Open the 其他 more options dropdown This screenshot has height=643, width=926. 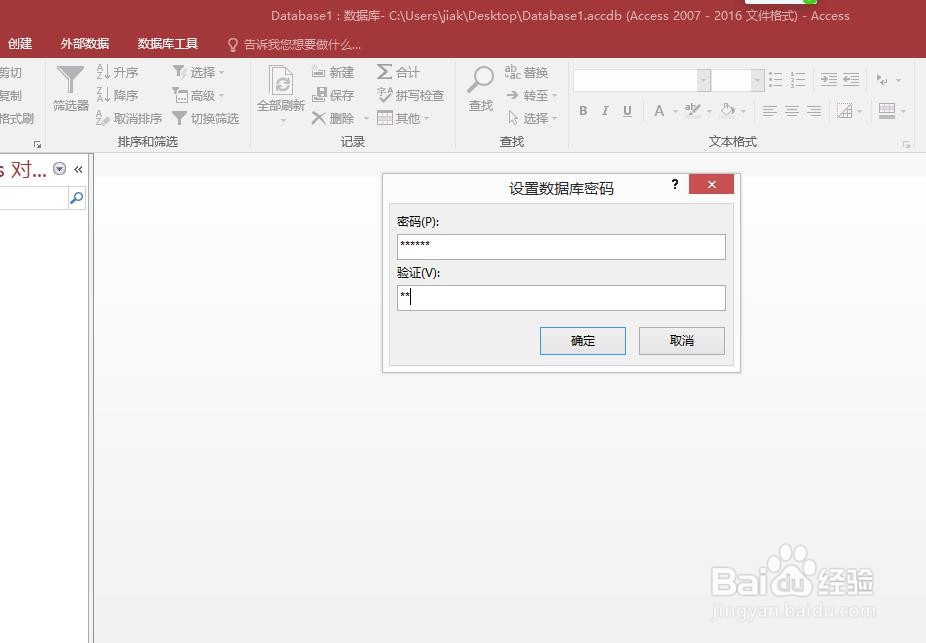pyautogui.click(x=403, y=118)
